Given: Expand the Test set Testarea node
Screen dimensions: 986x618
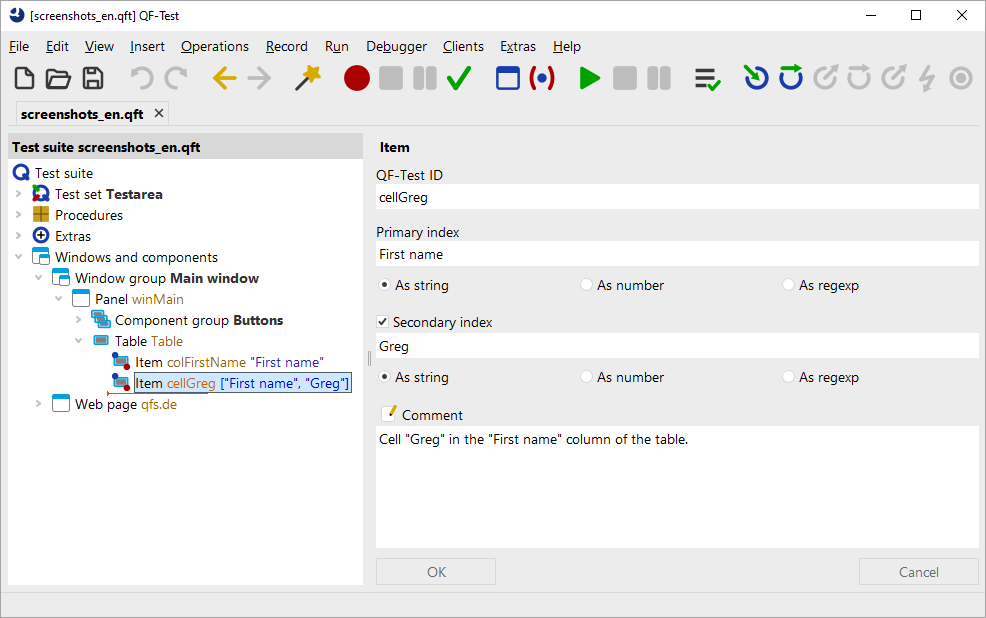Looking at the screenshot, I should pos(19,194).
